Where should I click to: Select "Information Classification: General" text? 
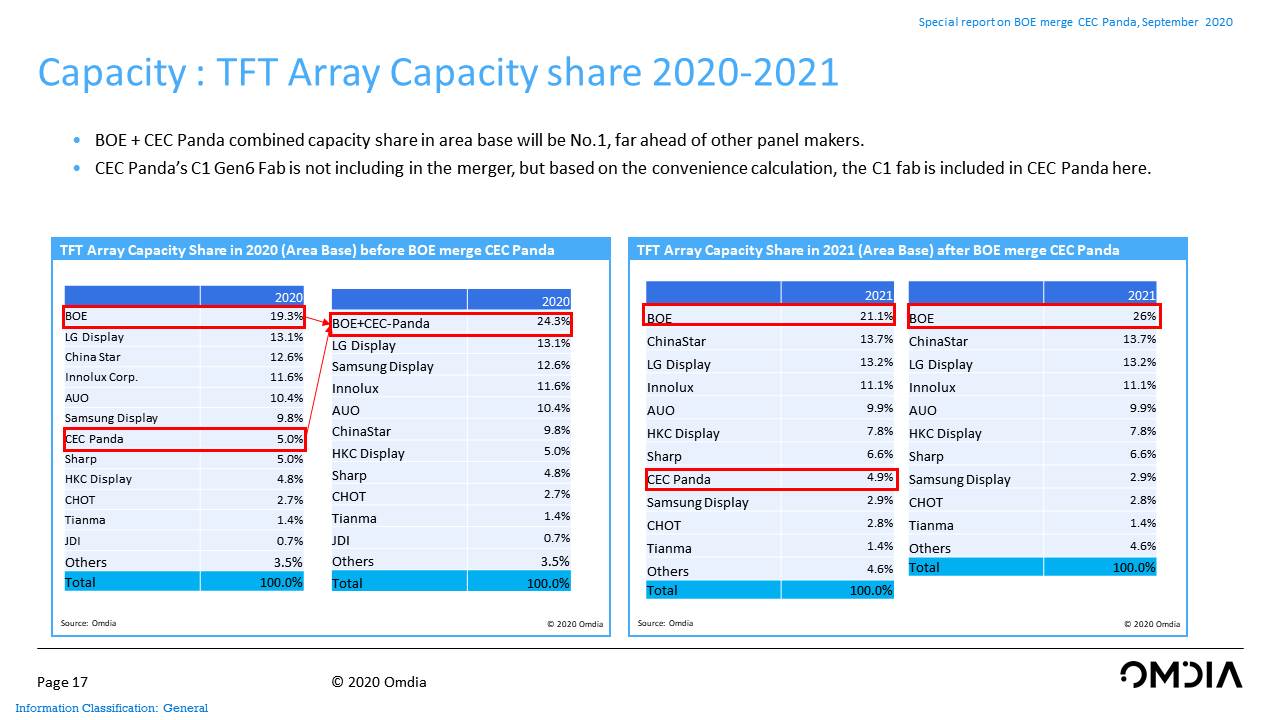pos(112,709)
